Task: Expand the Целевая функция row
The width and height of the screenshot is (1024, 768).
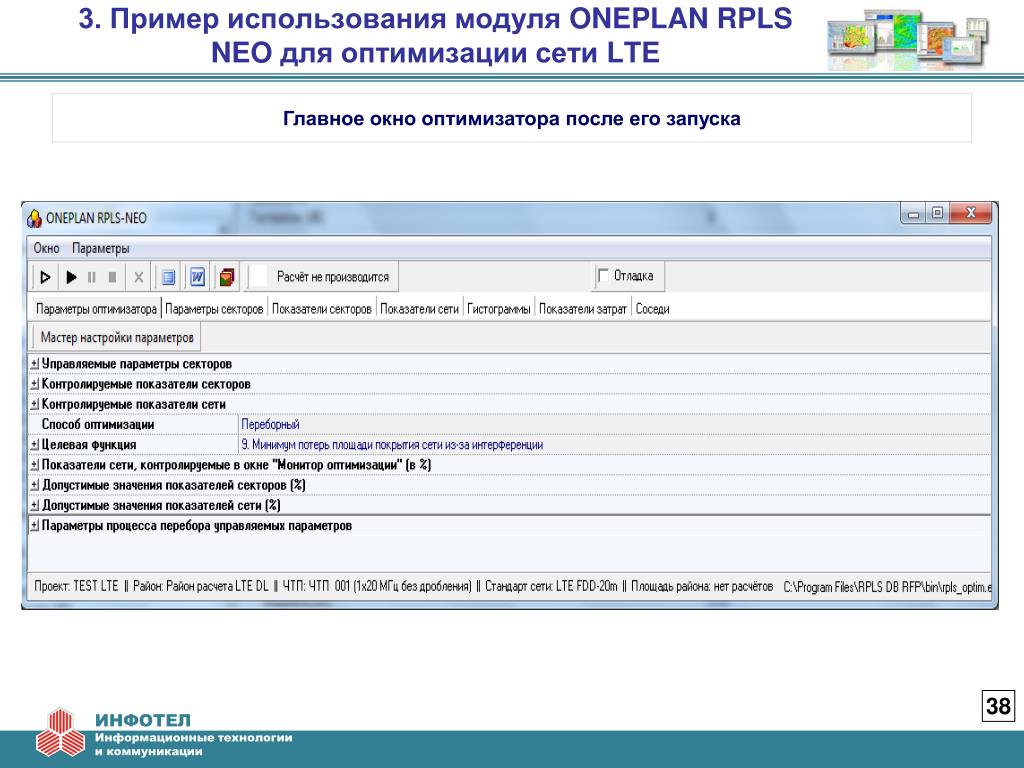Action: (35, 445)
